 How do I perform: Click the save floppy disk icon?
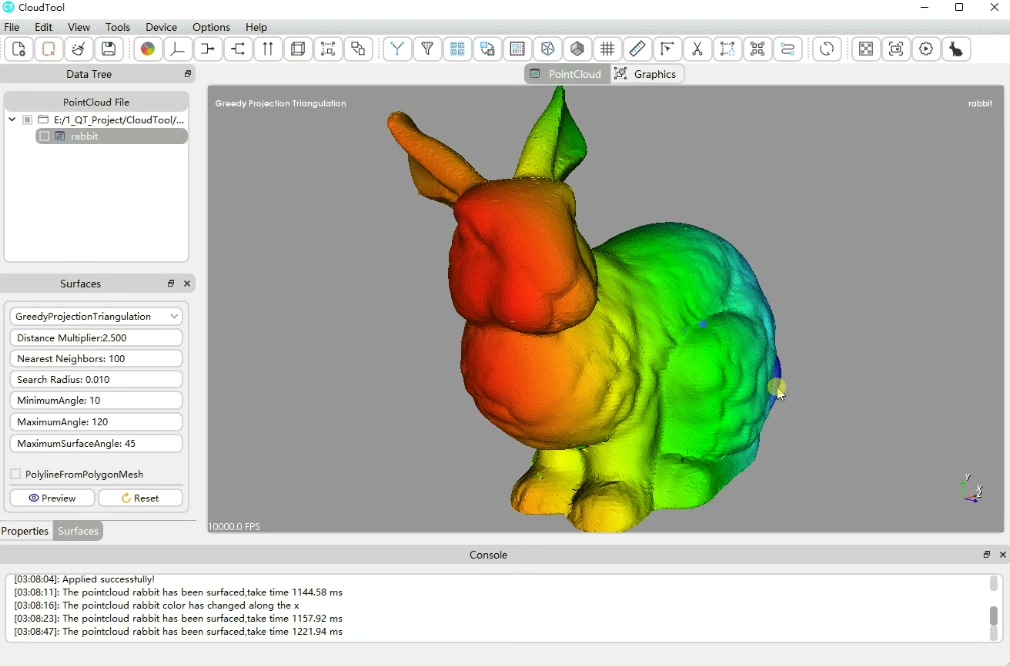coord(109,49)
